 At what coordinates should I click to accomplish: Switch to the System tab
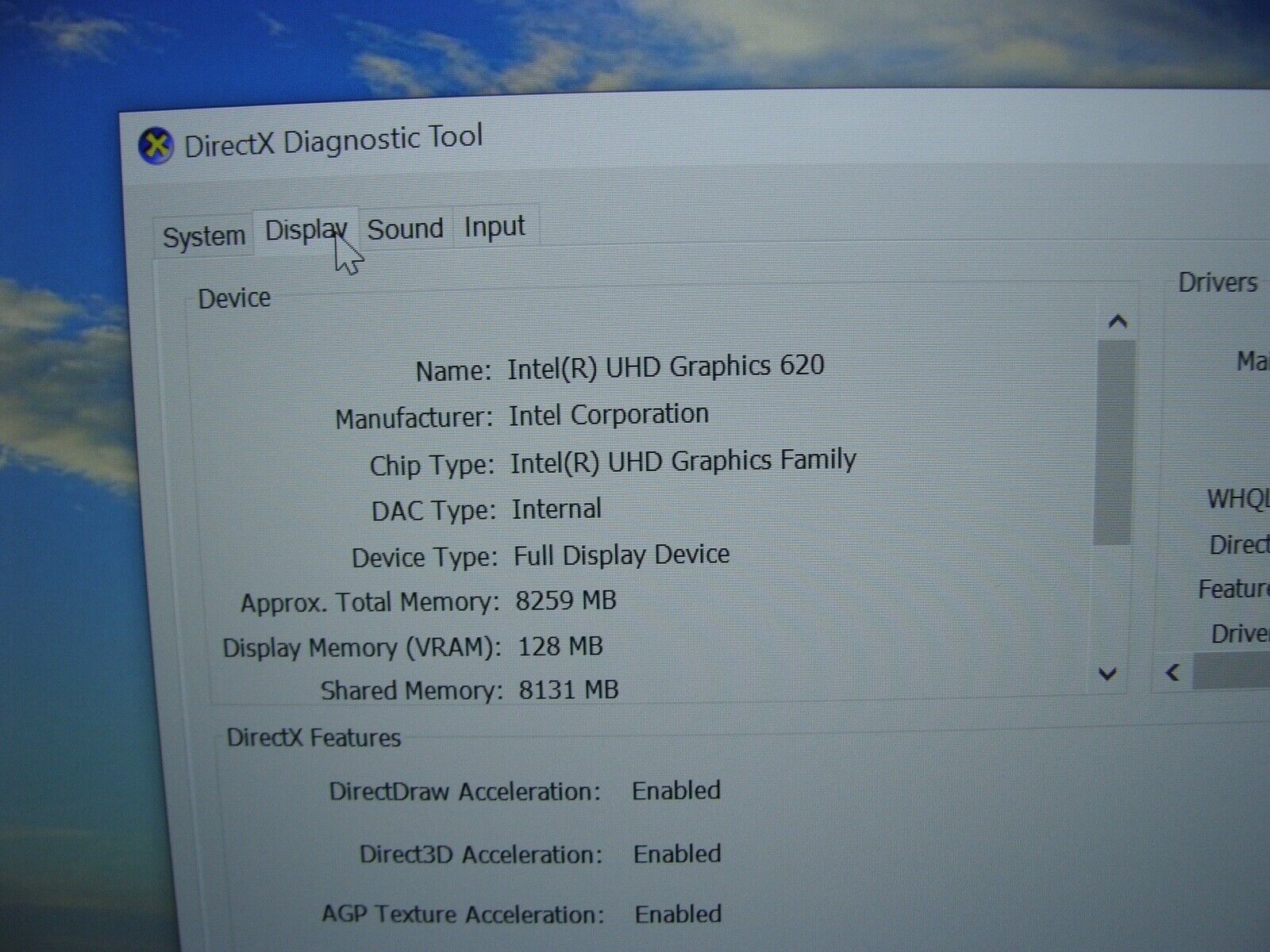(x=204, y=236)
